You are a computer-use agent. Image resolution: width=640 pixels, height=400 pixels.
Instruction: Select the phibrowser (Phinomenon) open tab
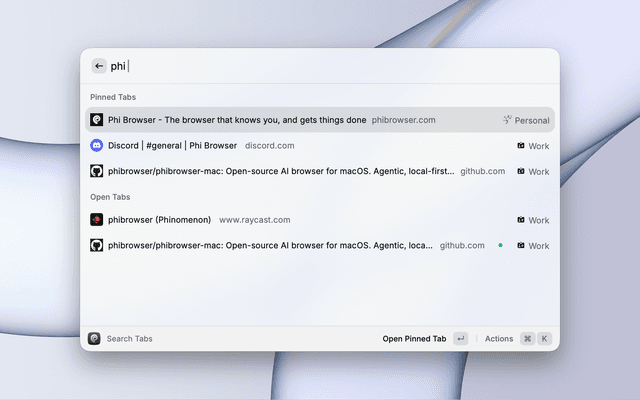[320, 220]
